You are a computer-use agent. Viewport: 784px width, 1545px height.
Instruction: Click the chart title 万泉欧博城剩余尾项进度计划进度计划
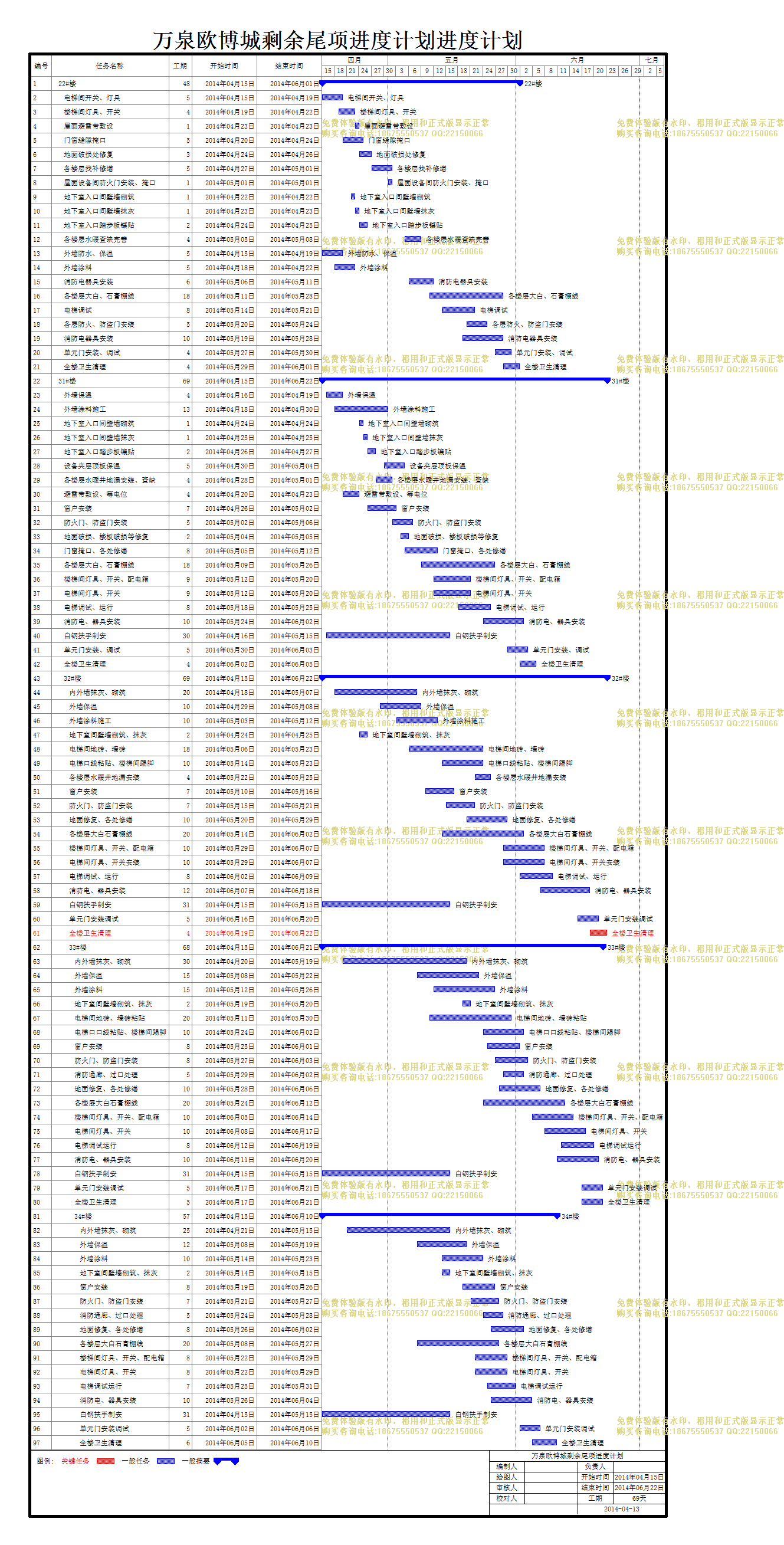pyautogui.click(x=337, y=40)
